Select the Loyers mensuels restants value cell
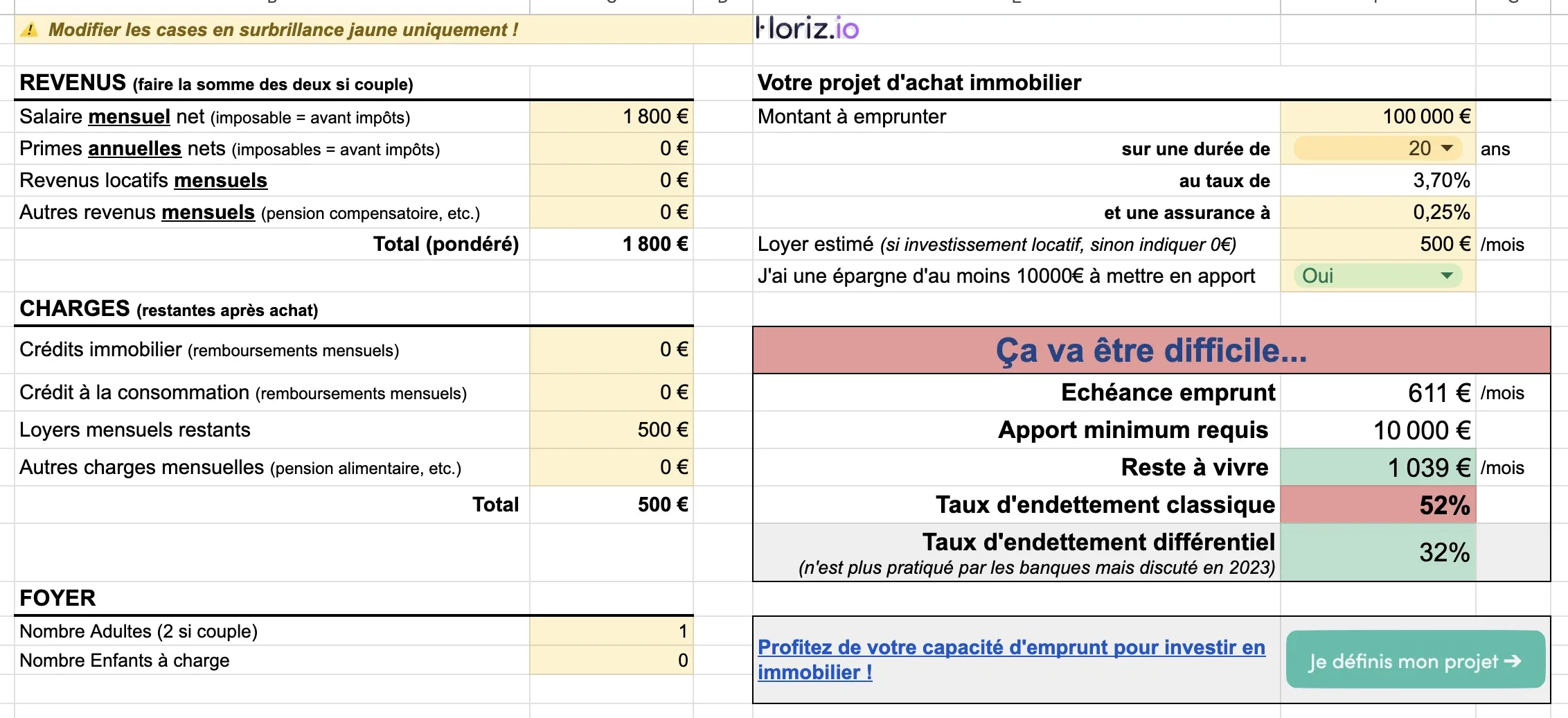 tap(612, 430)
